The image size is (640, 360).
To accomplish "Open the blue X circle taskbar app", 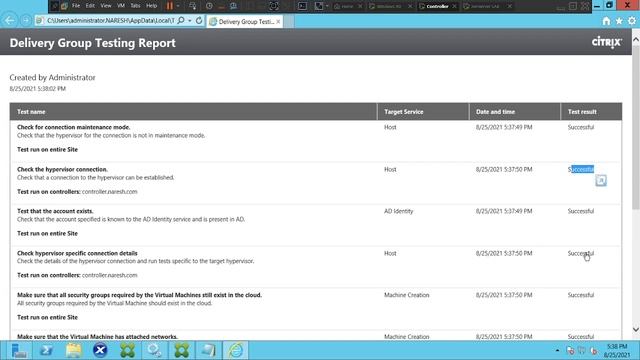I will click(100, 350).
